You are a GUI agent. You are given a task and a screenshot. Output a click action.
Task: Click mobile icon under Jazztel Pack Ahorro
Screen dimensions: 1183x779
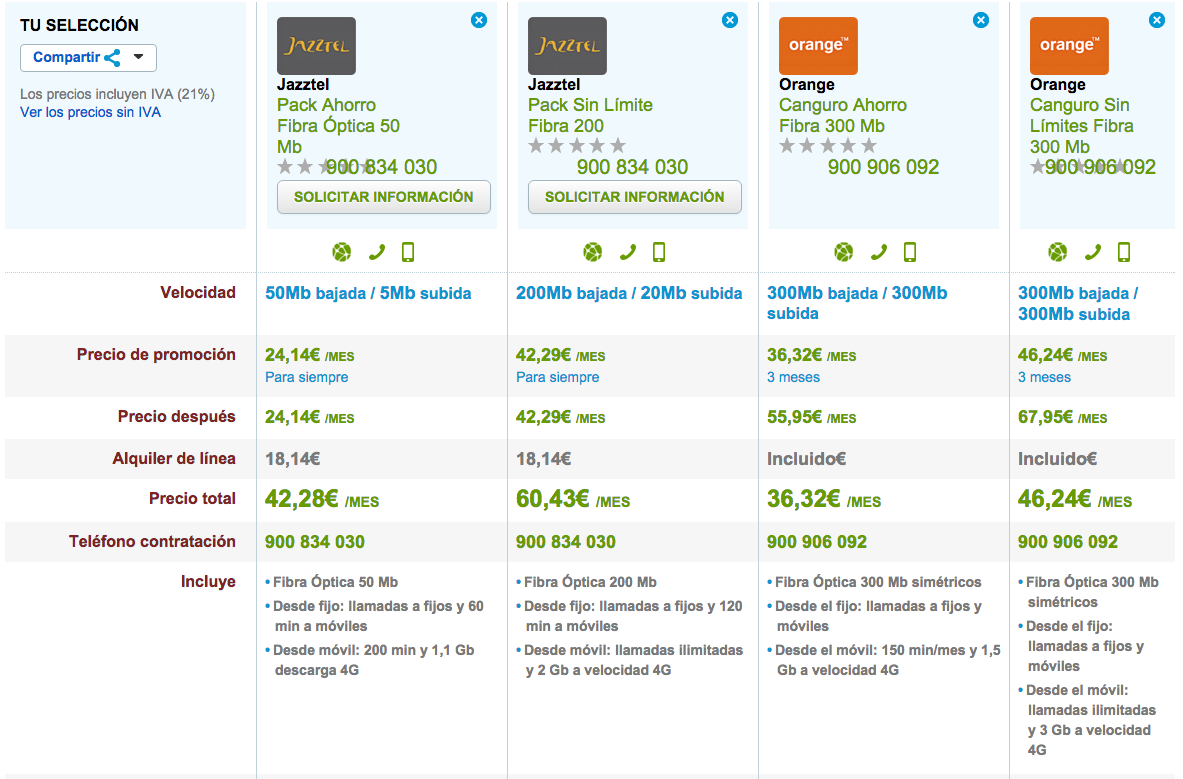(x=408, y=252)
